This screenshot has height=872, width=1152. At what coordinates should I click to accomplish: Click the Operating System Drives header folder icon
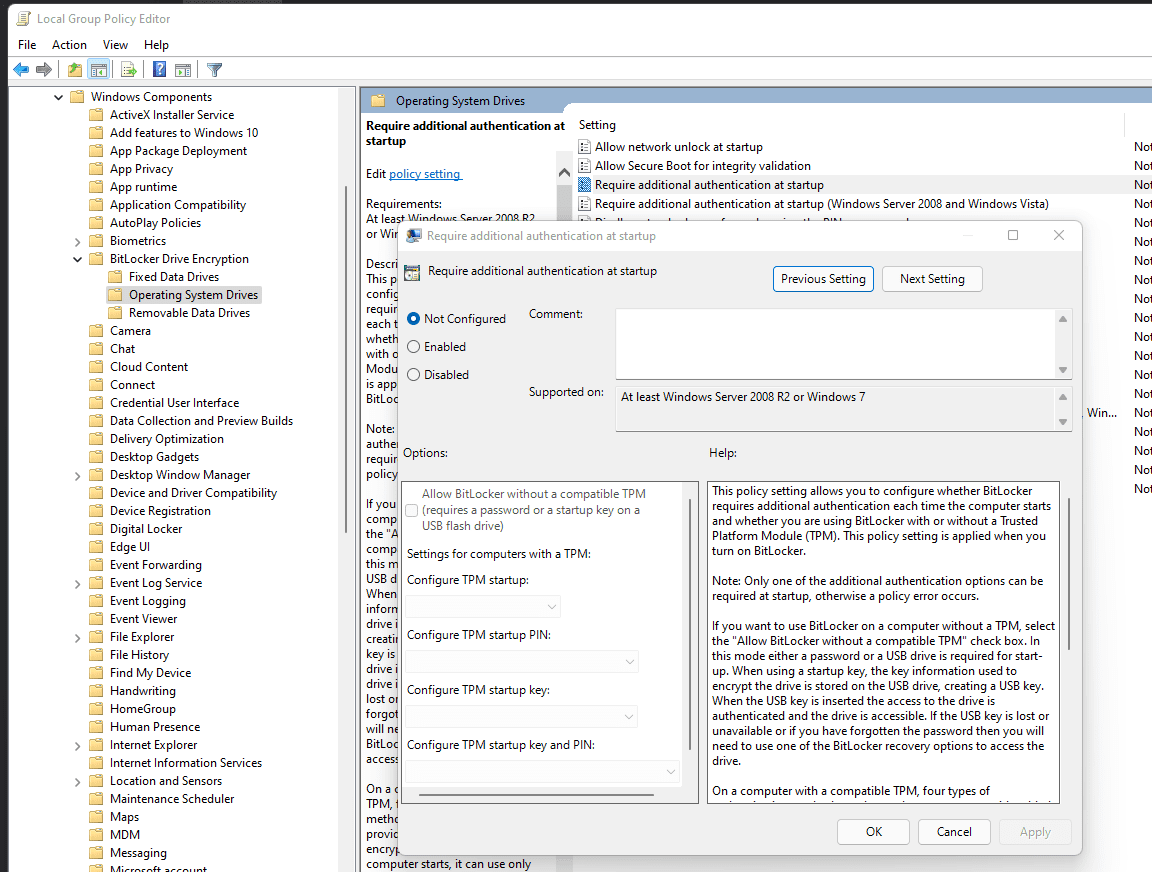(378, 101)
